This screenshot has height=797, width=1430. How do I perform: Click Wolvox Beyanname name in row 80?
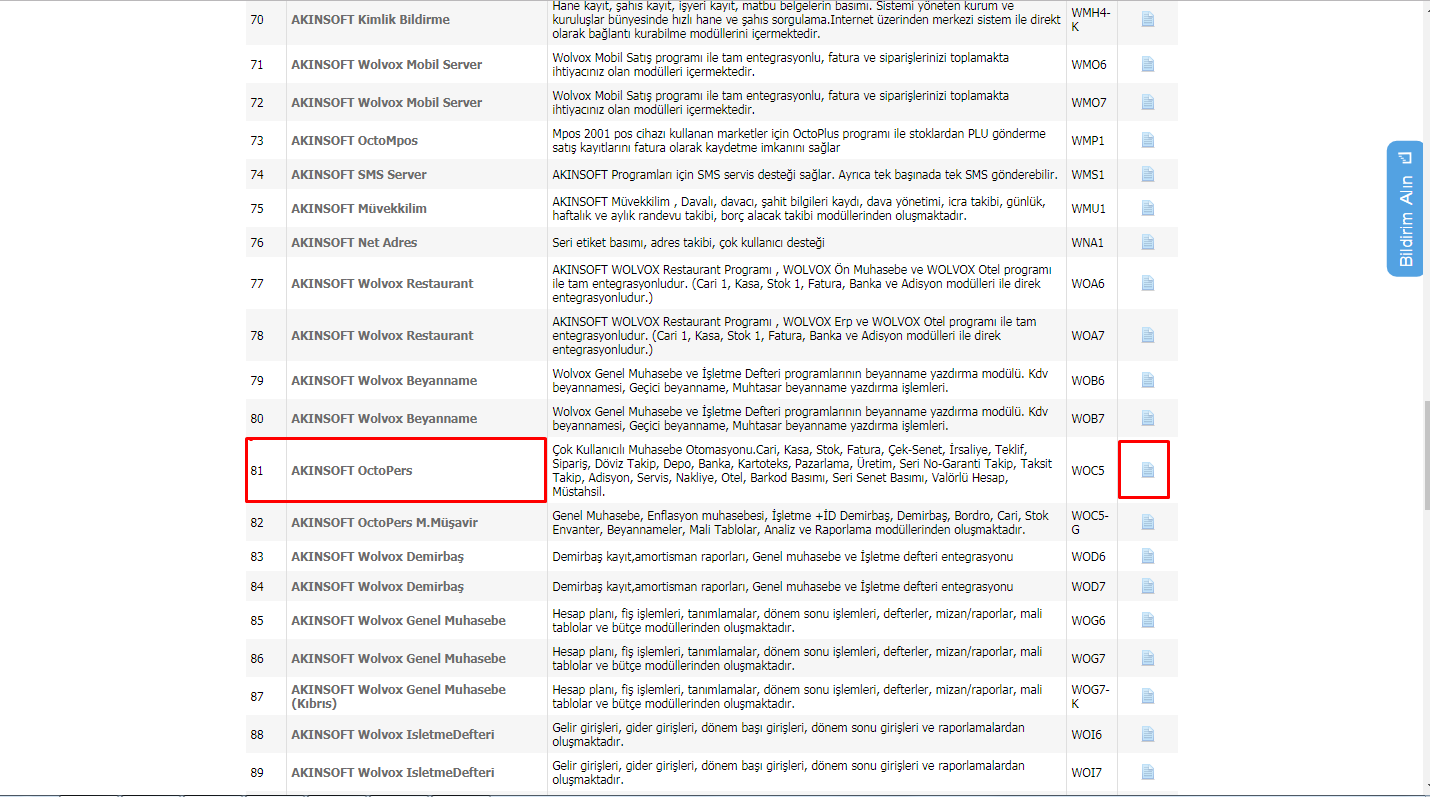point(384,418)
